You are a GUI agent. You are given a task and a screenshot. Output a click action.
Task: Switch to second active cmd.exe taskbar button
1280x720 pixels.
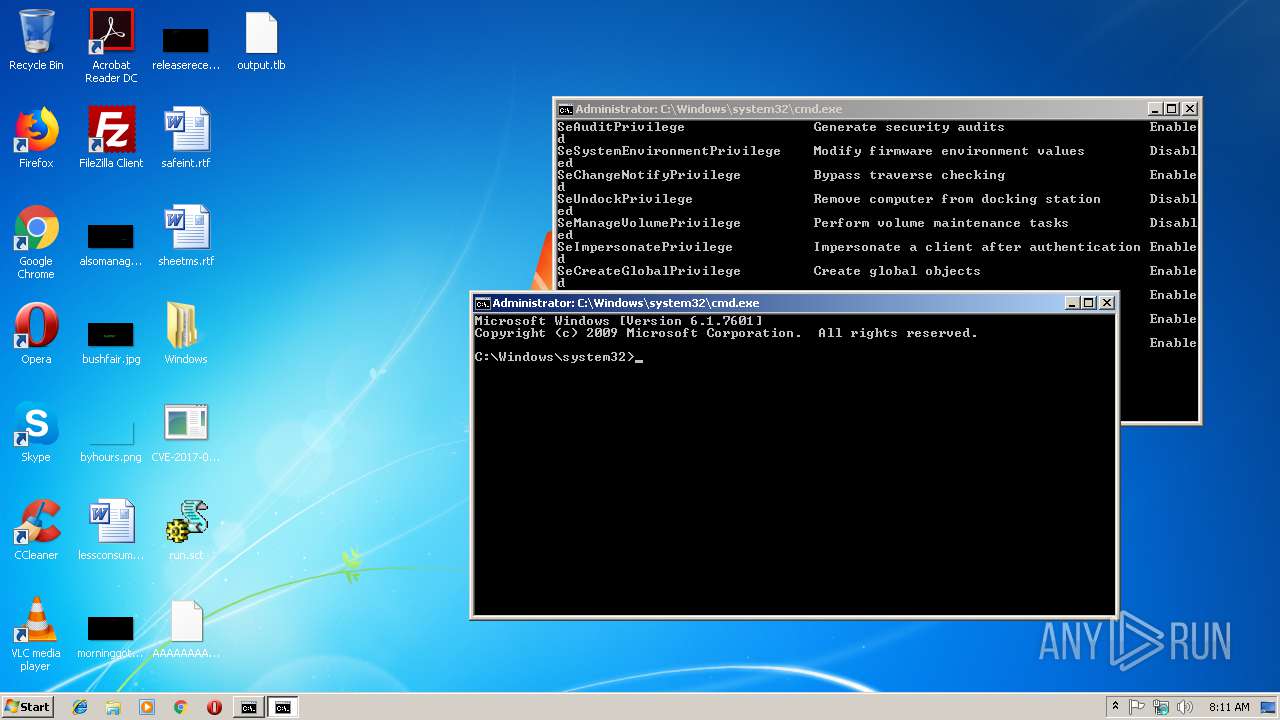[x=283, y=707]
